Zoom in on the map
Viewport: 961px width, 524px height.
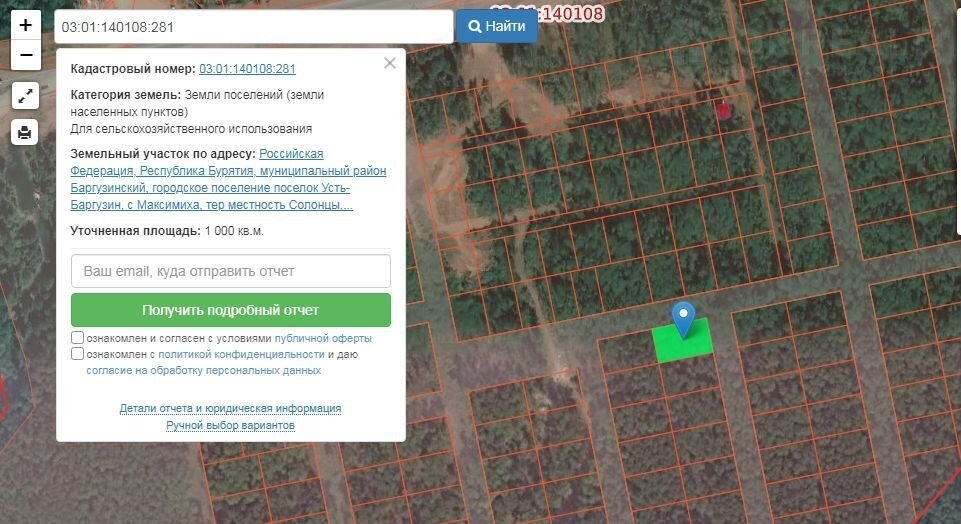pos(26,25)
